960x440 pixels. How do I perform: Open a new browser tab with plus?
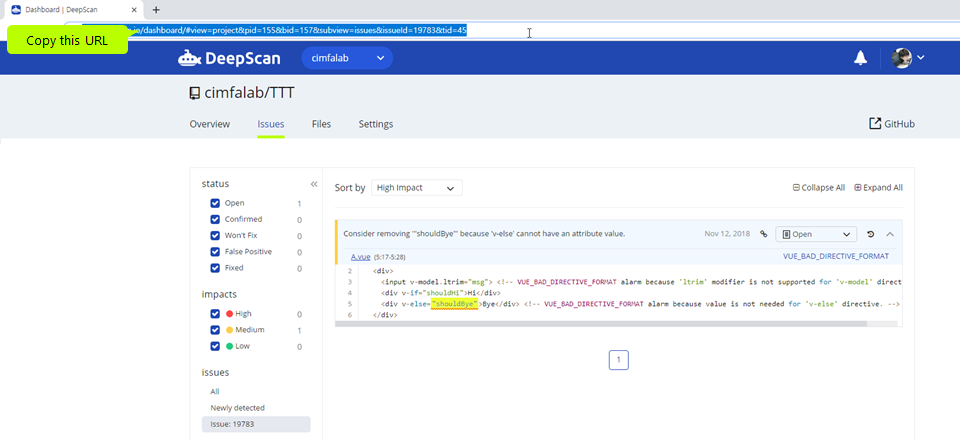coord(156,10)
